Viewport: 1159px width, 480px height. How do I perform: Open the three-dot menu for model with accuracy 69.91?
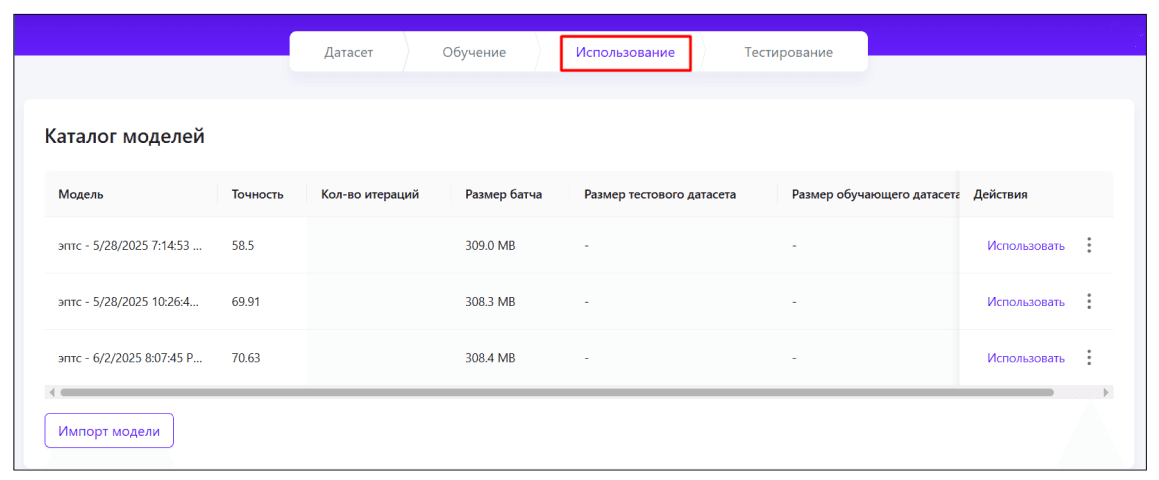coord(1089,301)
